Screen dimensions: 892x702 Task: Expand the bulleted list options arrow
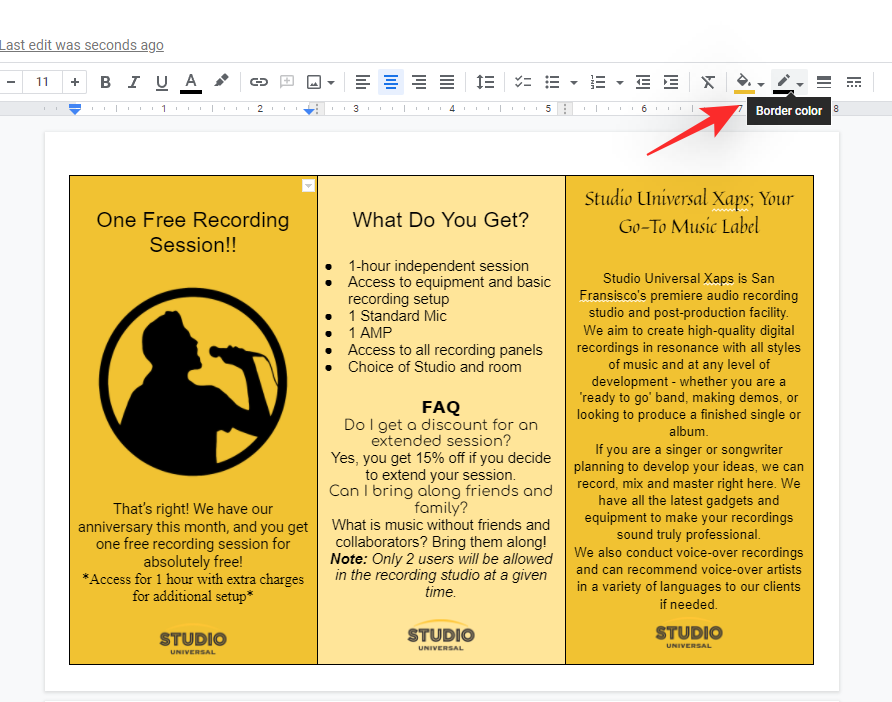click(574, 83)
